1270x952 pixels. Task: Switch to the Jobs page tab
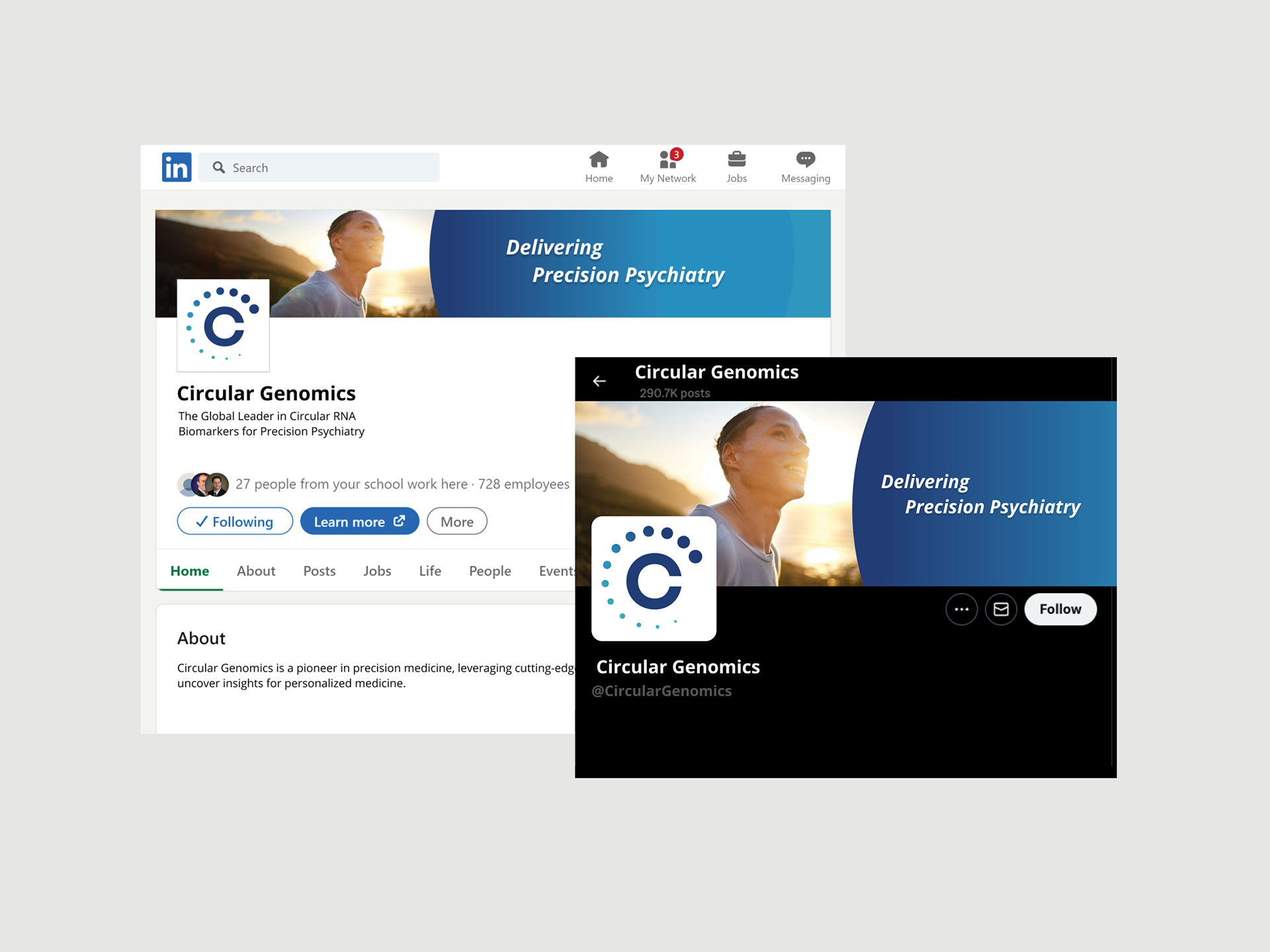click(x=377, y=571)
